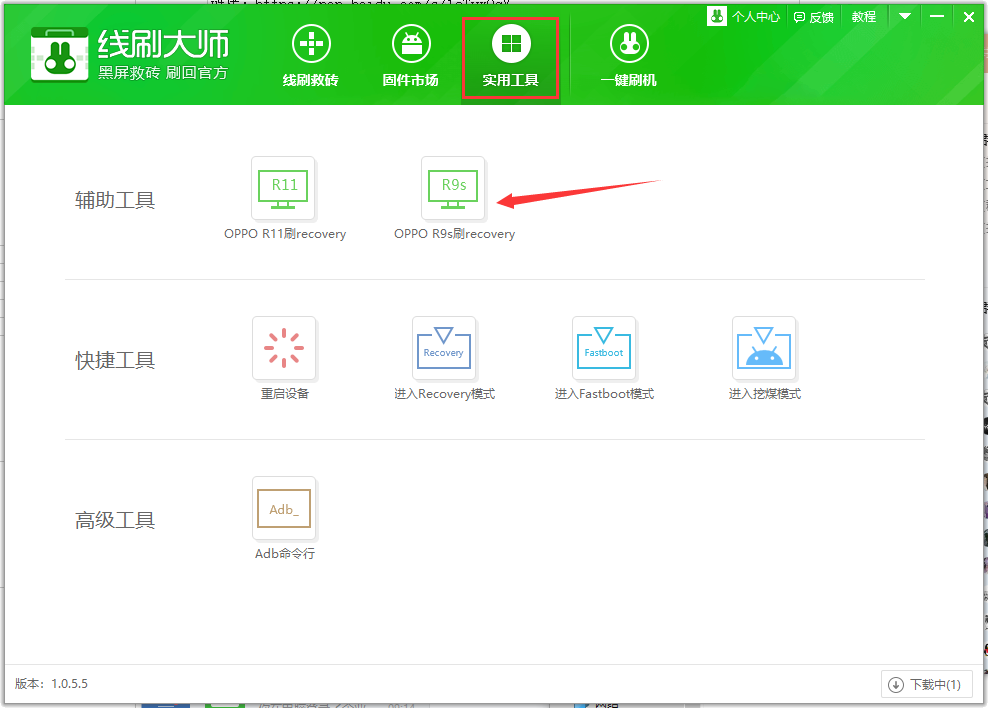Minimize the 线刷大师 window

(937, 17)
